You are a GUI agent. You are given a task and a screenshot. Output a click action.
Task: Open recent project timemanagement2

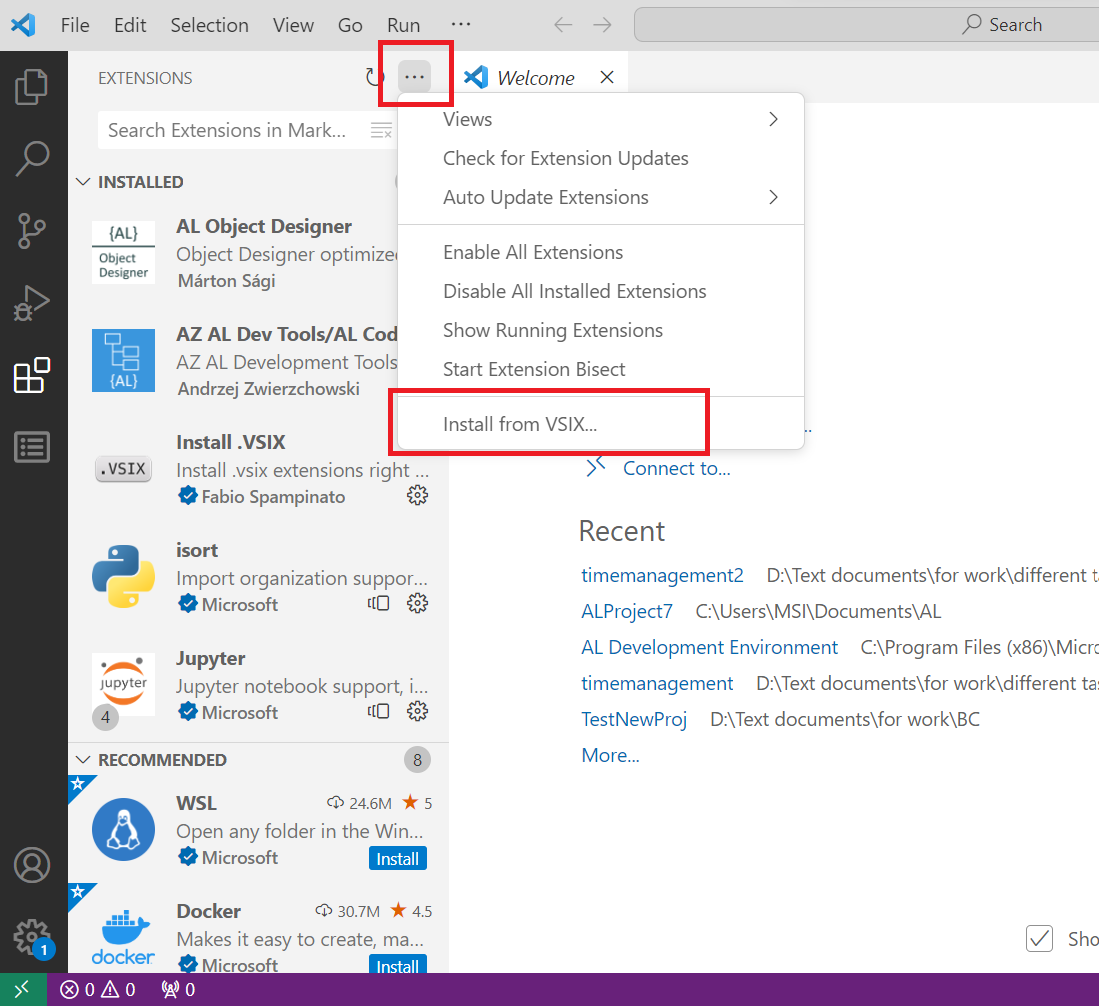662,575
